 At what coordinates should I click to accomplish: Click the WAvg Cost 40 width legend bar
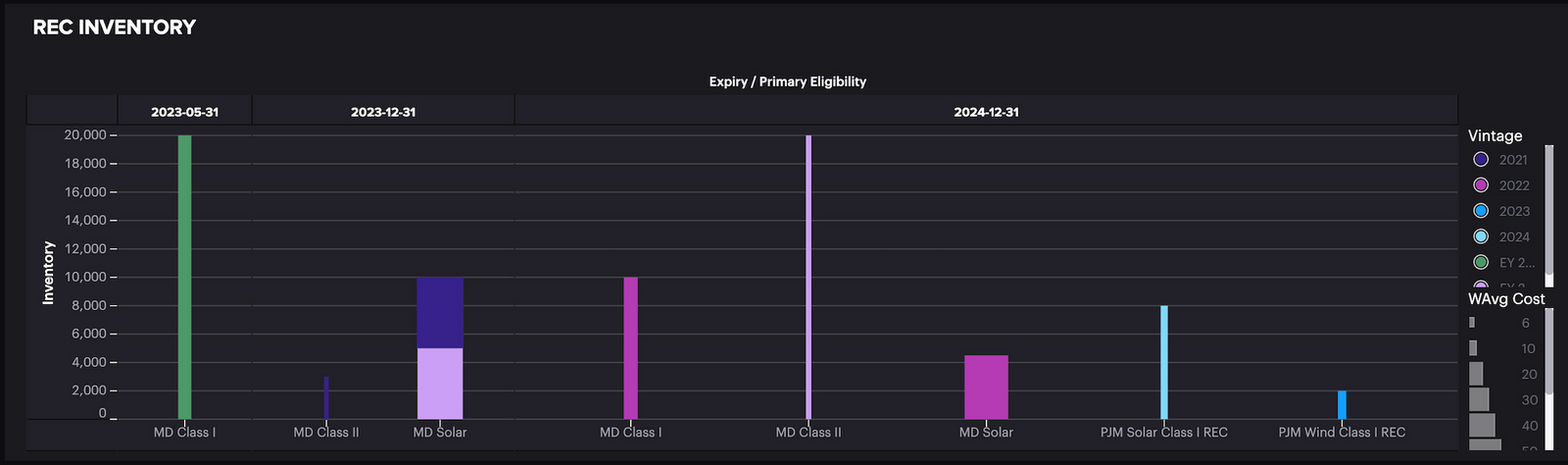pos(1482,425)
